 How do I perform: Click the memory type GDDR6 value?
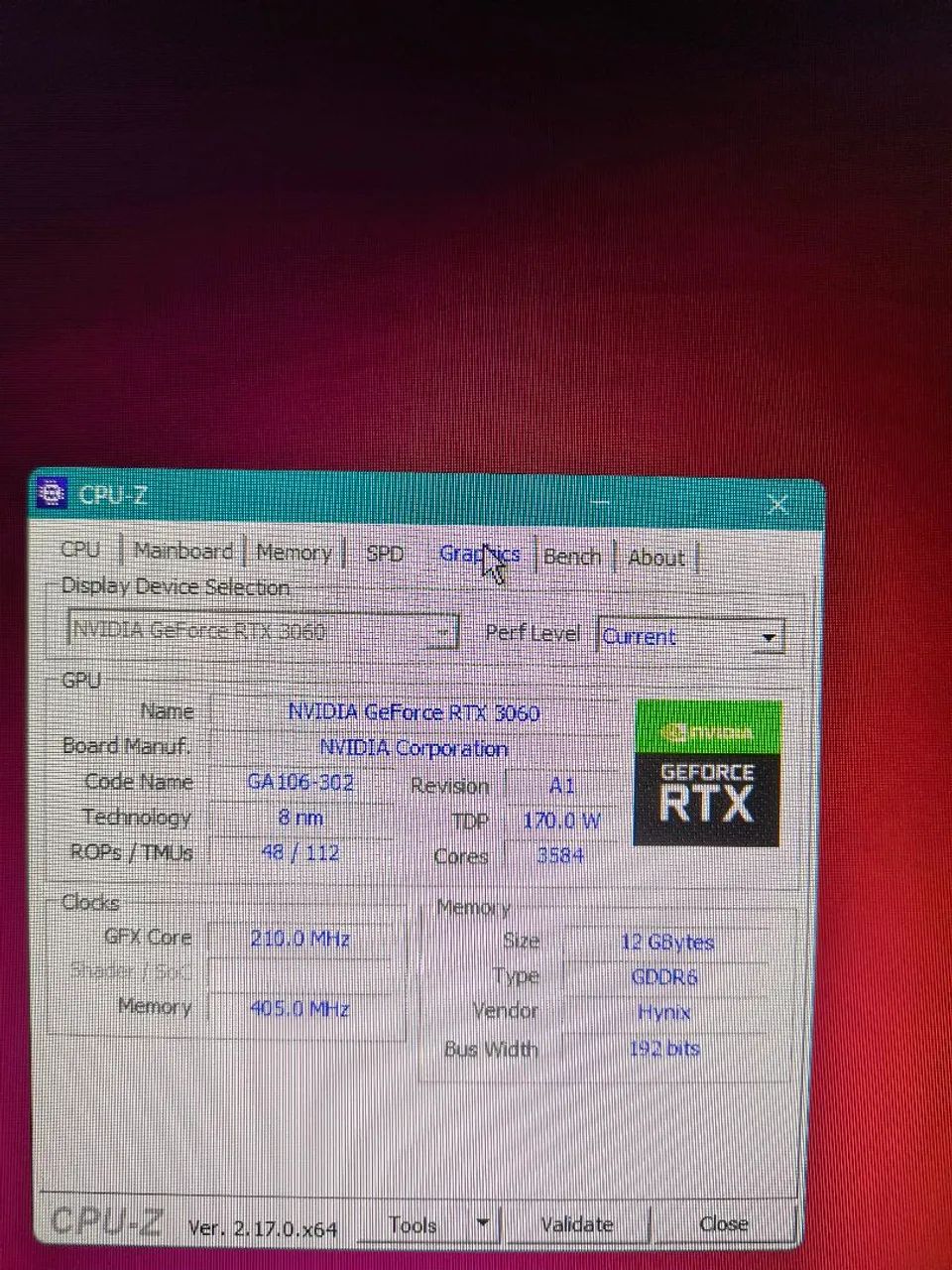point(665,977)
